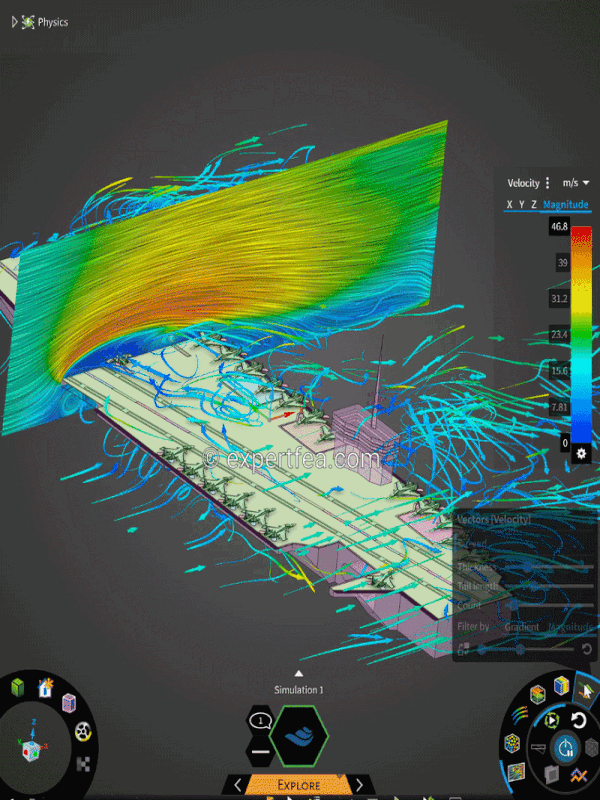This screenshot has width=600, height=800.
Task: Open the message bubble with count 1
Action: tap(261, 721)
